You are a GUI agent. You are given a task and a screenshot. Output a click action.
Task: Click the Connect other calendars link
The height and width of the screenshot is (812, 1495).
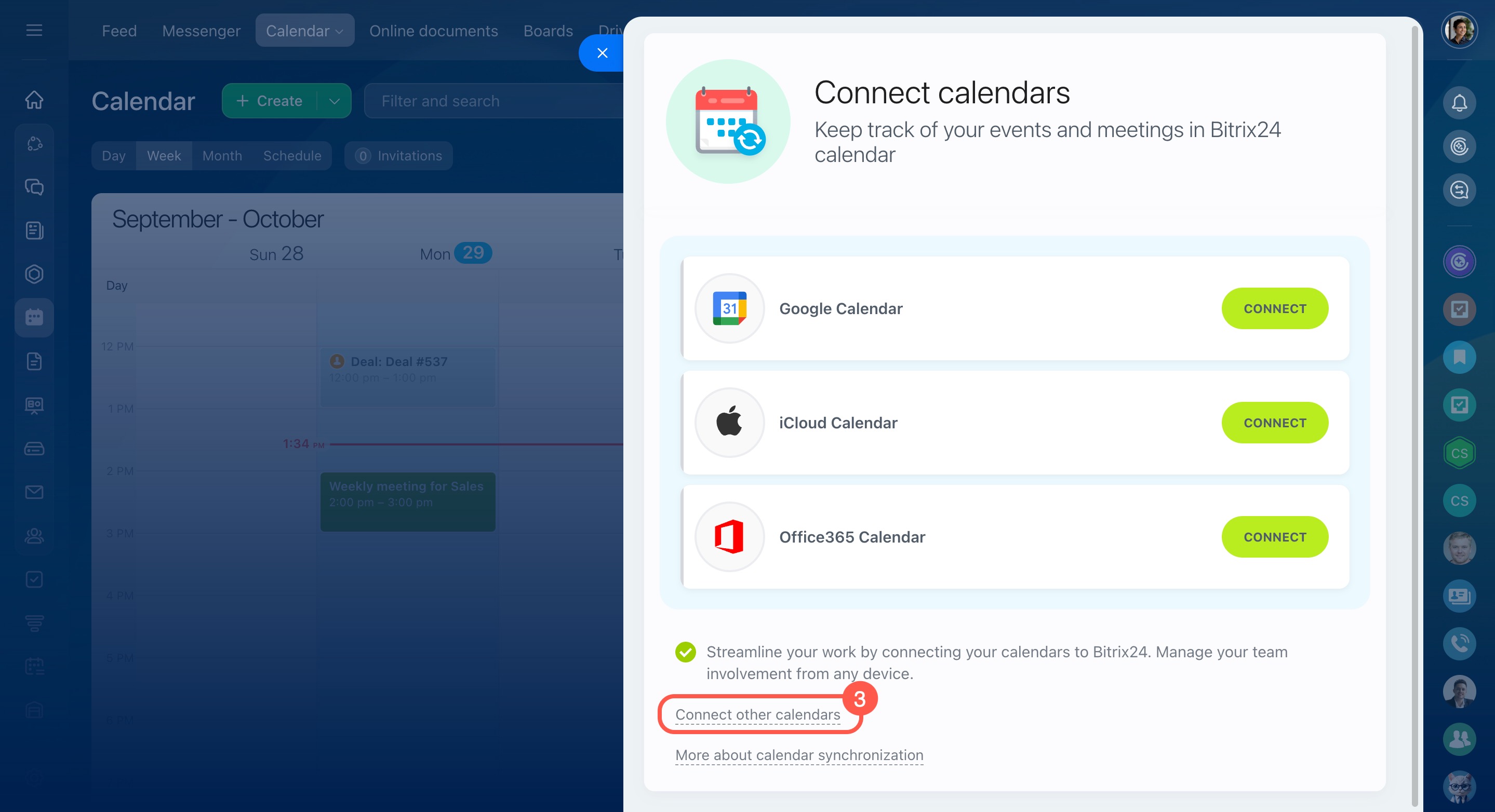pyautogui.click(x=757, y=714)
